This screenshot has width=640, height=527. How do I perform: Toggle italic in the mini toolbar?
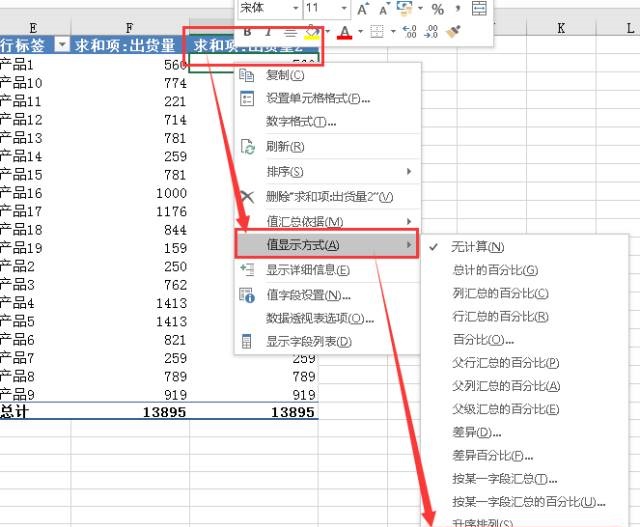tap(268, 31)
